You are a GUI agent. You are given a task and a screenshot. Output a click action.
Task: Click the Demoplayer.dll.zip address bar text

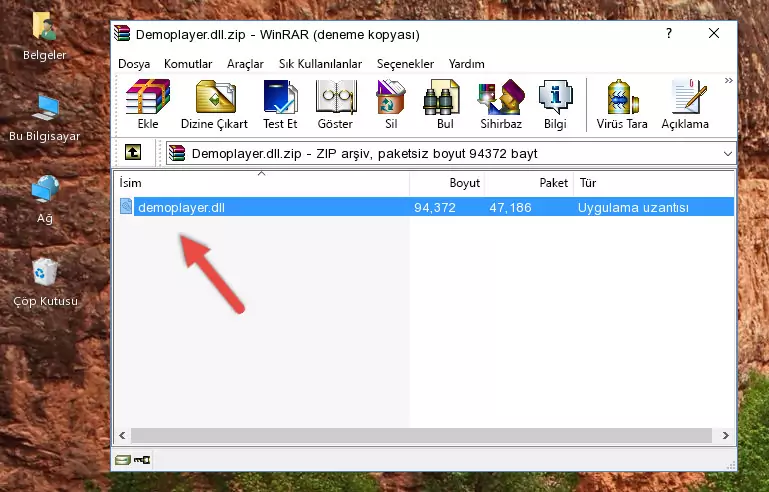[365, 154]
